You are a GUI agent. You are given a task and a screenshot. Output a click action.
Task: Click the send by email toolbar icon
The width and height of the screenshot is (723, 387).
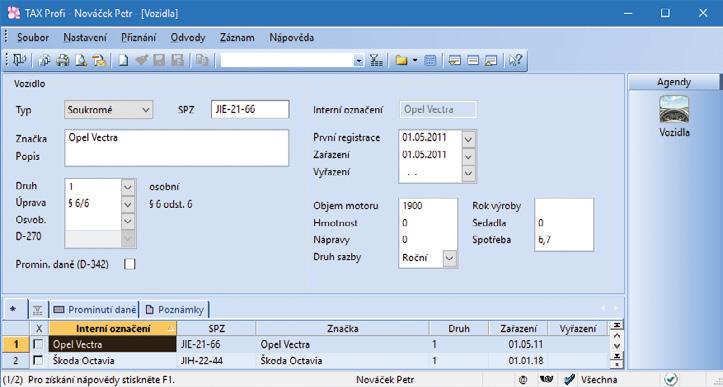(99, 60)
